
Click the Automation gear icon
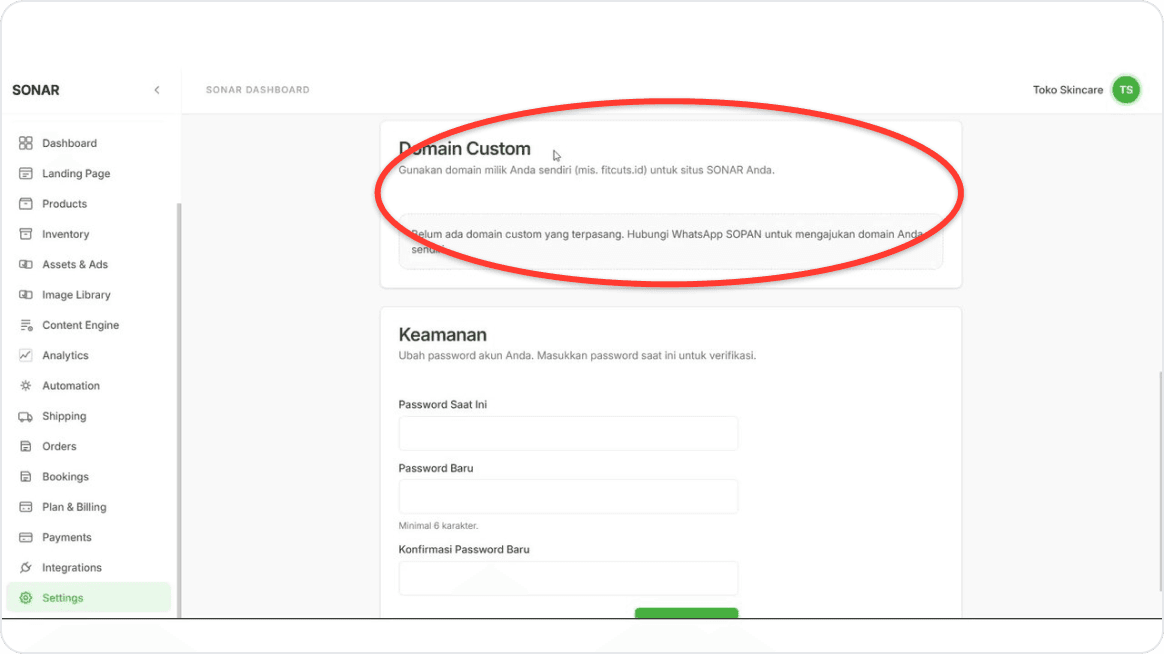25,385
